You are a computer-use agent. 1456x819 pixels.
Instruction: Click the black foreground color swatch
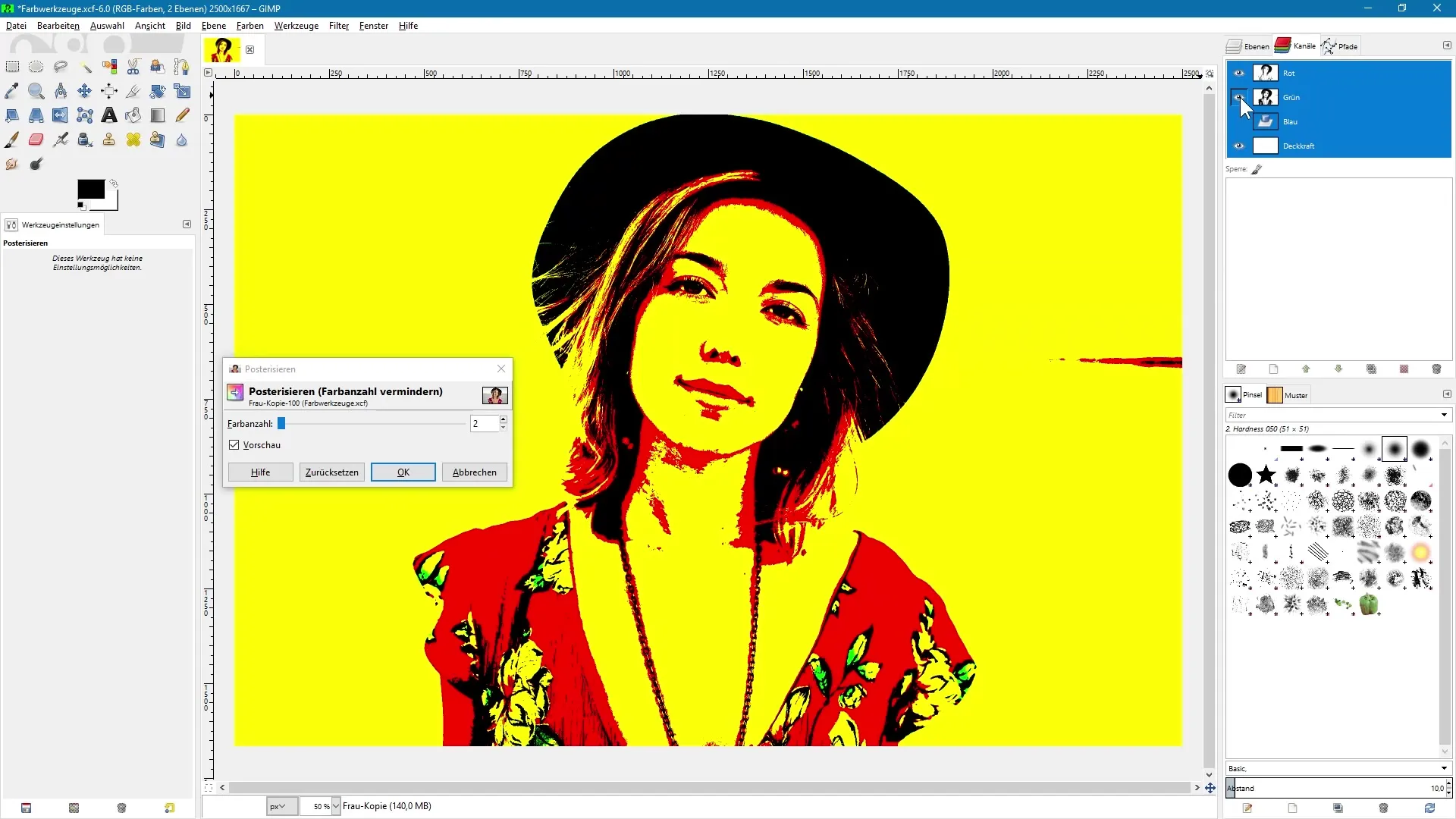pos(91,189)
